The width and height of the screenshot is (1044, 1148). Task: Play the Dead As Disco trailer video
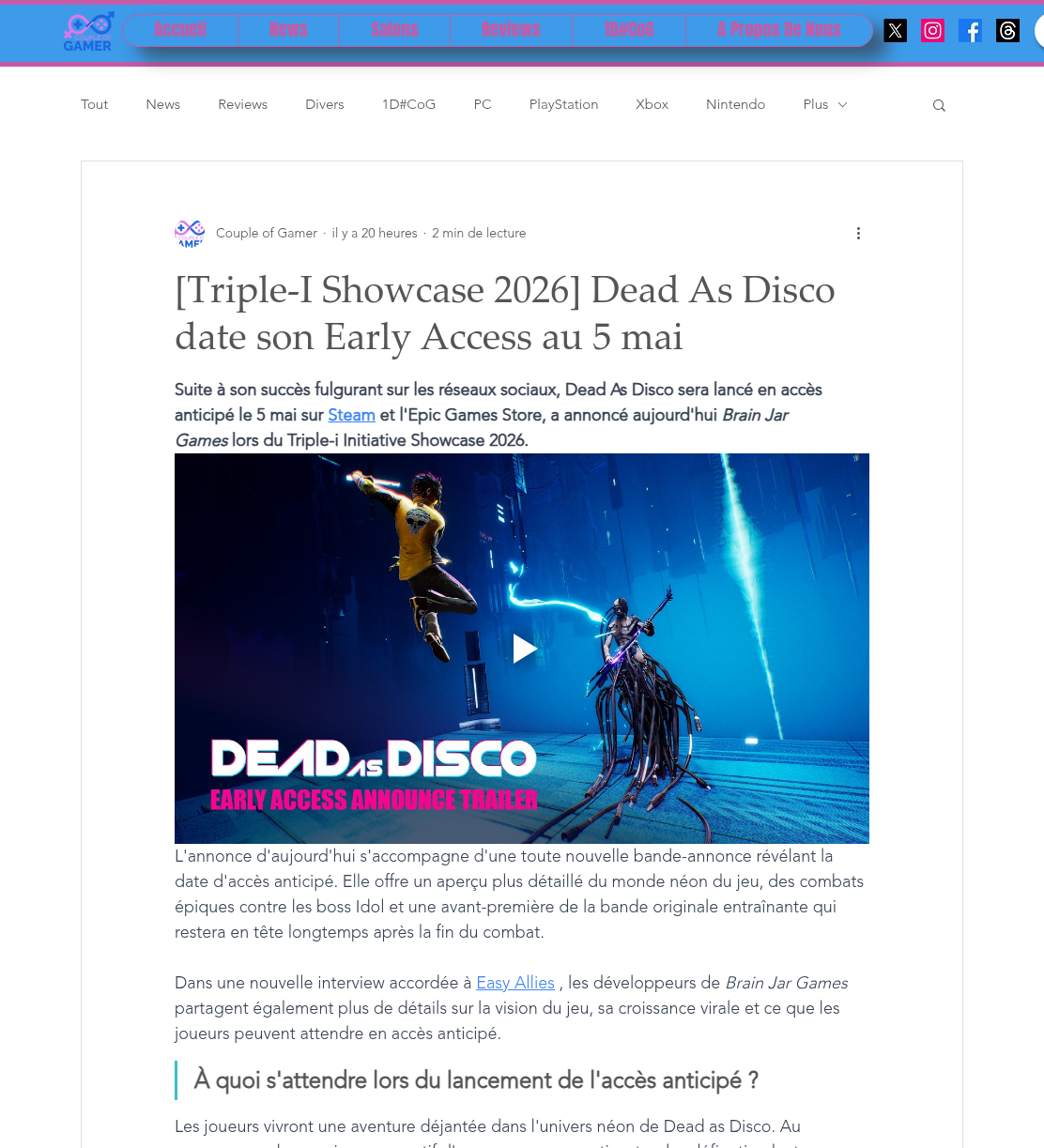[523, 649]
